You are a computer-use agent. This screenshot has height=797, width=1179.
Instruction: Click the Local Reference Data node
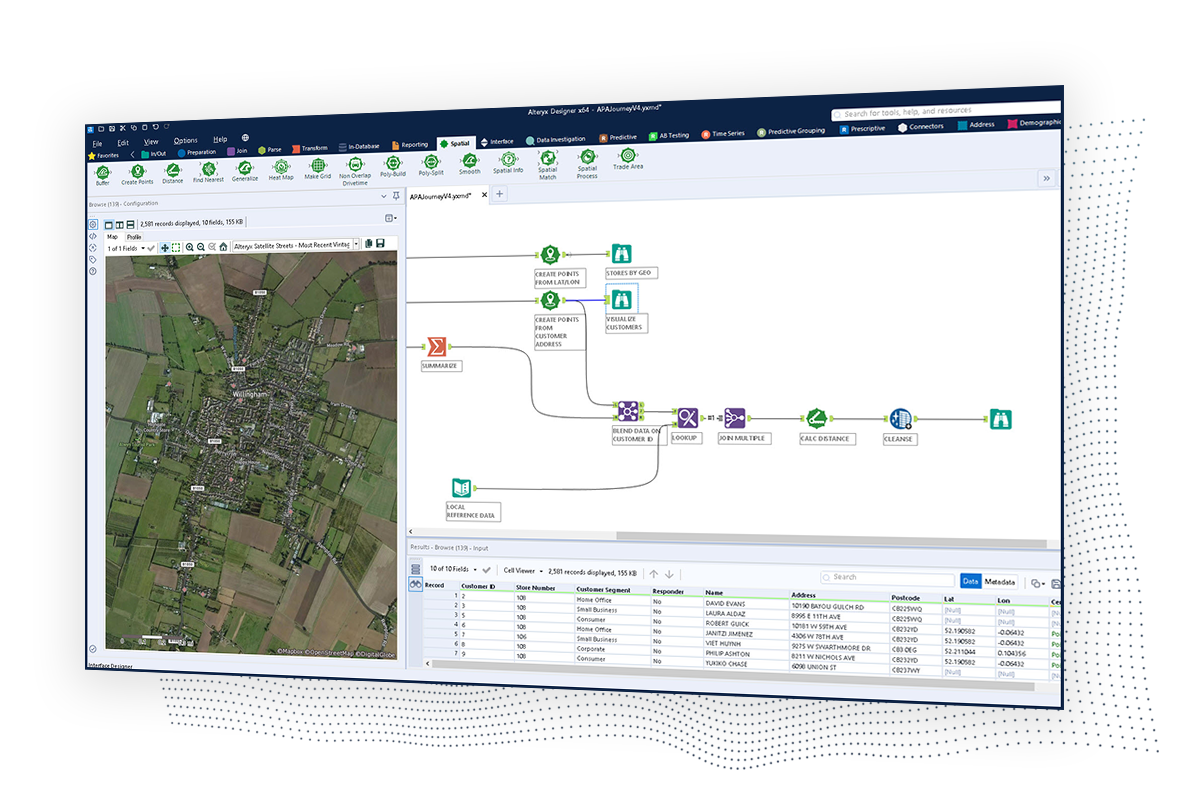pyautogui.click(x=462, y=488)
